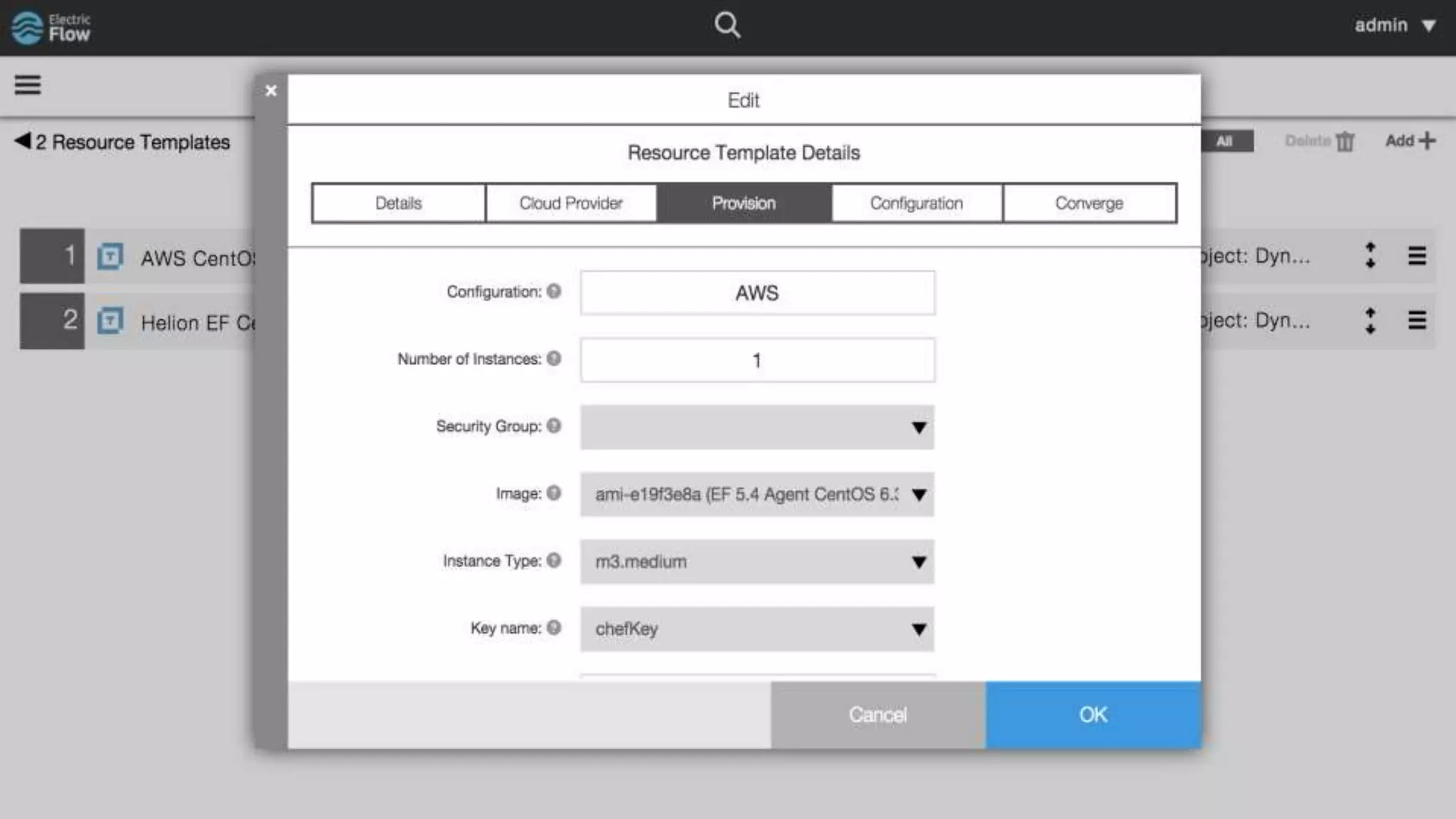
Task: Click help icon beside Image label
Action: point(554,493)
